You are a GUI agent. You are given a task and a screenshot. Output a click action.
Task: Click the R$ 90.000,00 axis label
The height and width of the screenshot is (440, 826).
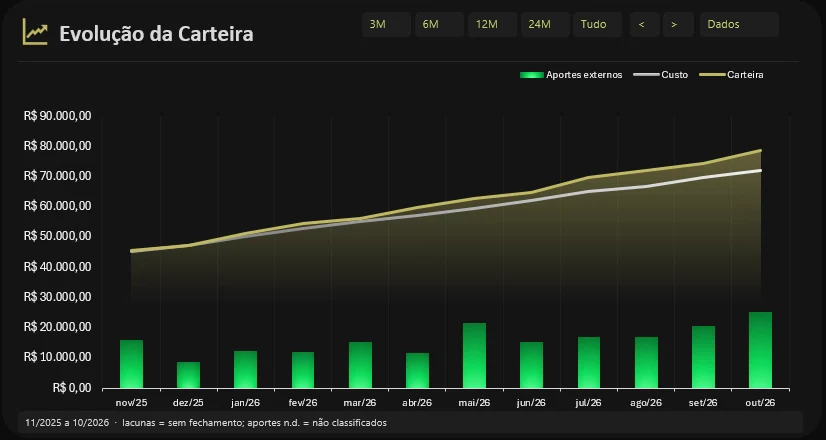pyautogui.click(x=57, y=115)
